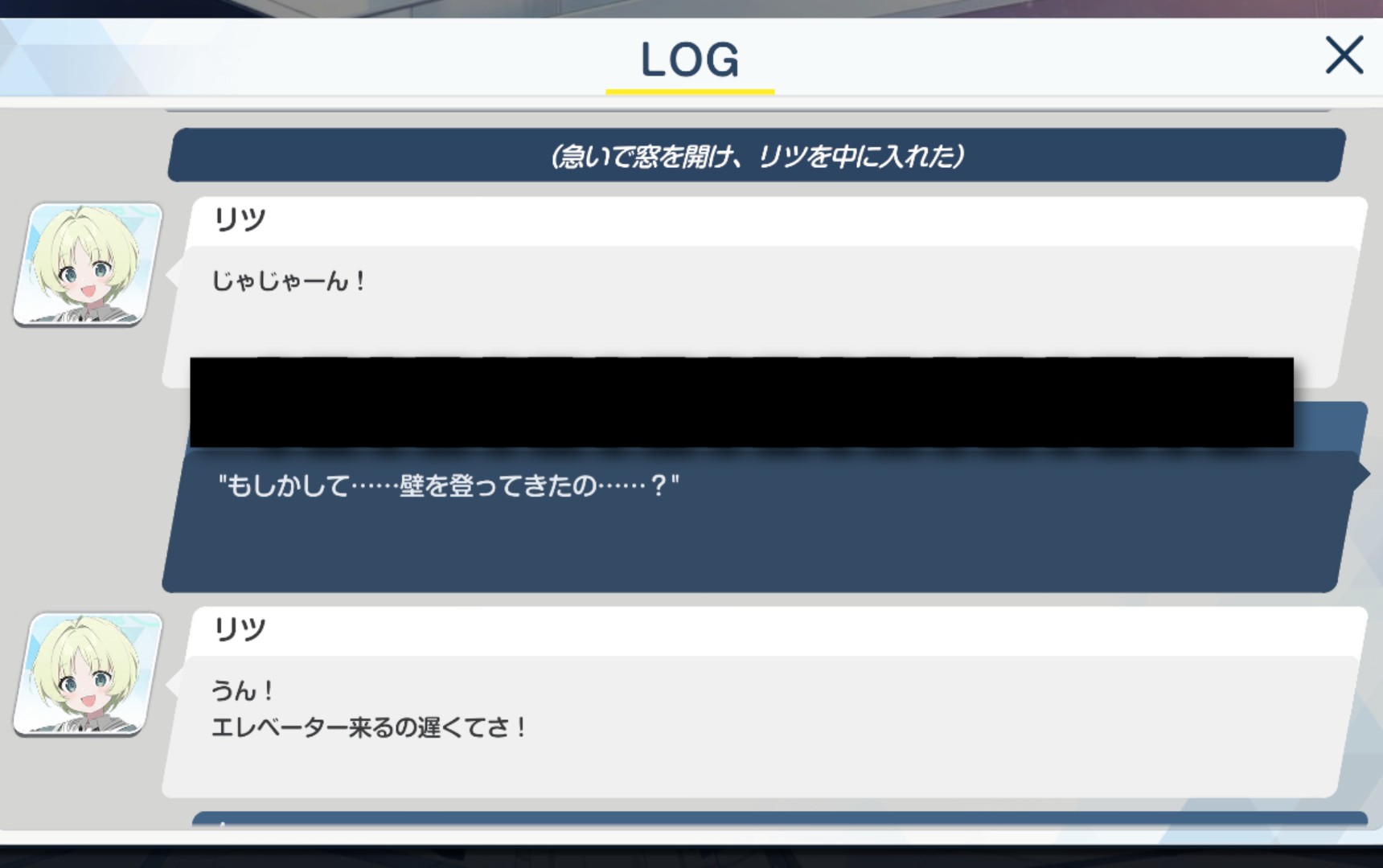Close the LOG screen with the X
Image resolution: width=1383 pixels, height=868 pixels.
click(x=1344, y=55)
